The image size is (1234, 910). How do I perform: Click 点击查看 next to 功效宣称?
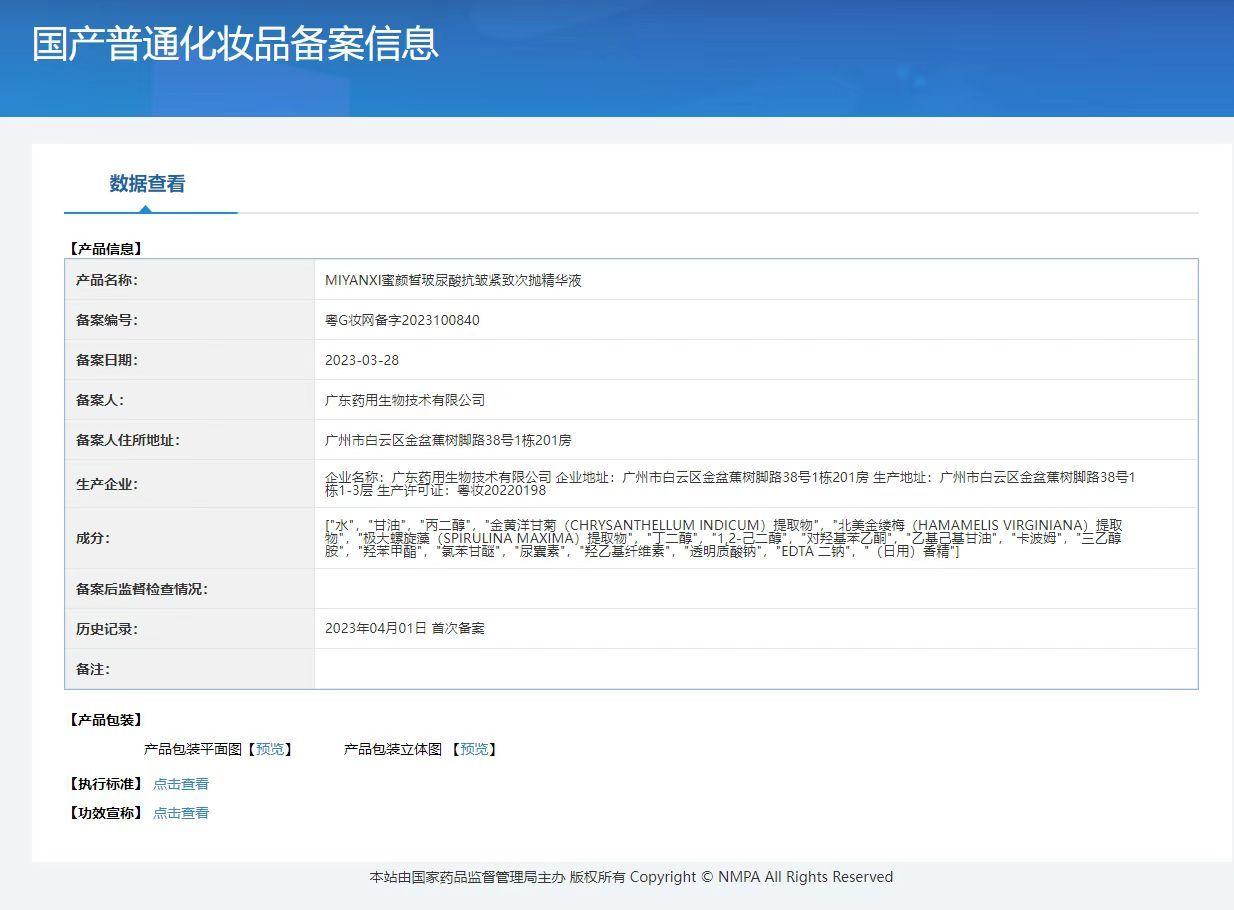pos(181,813)
